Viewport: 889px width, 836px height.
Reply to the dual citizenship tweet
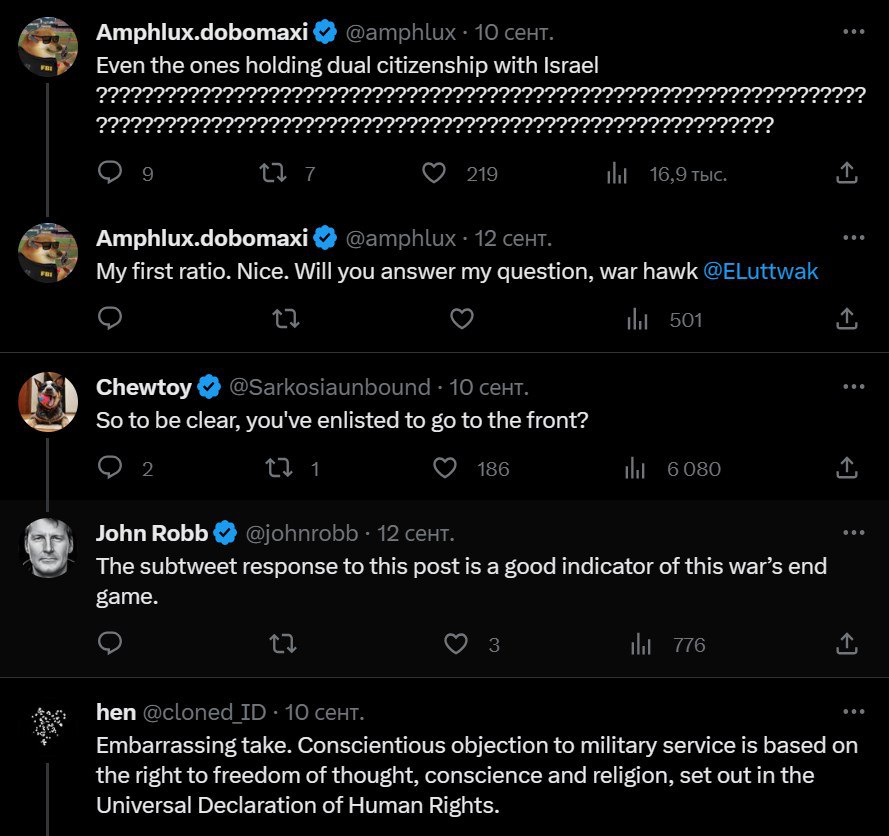click(110, 173)
